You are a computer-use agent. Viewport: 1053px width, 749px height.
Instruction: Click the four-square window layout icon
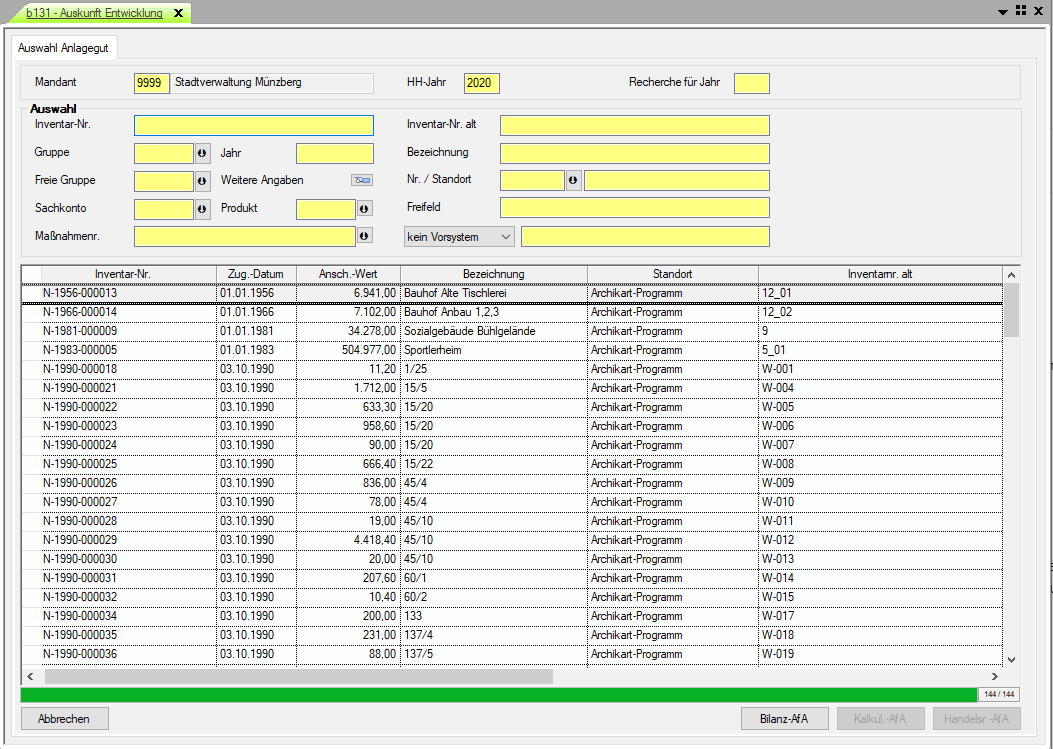pos(1021,10)
